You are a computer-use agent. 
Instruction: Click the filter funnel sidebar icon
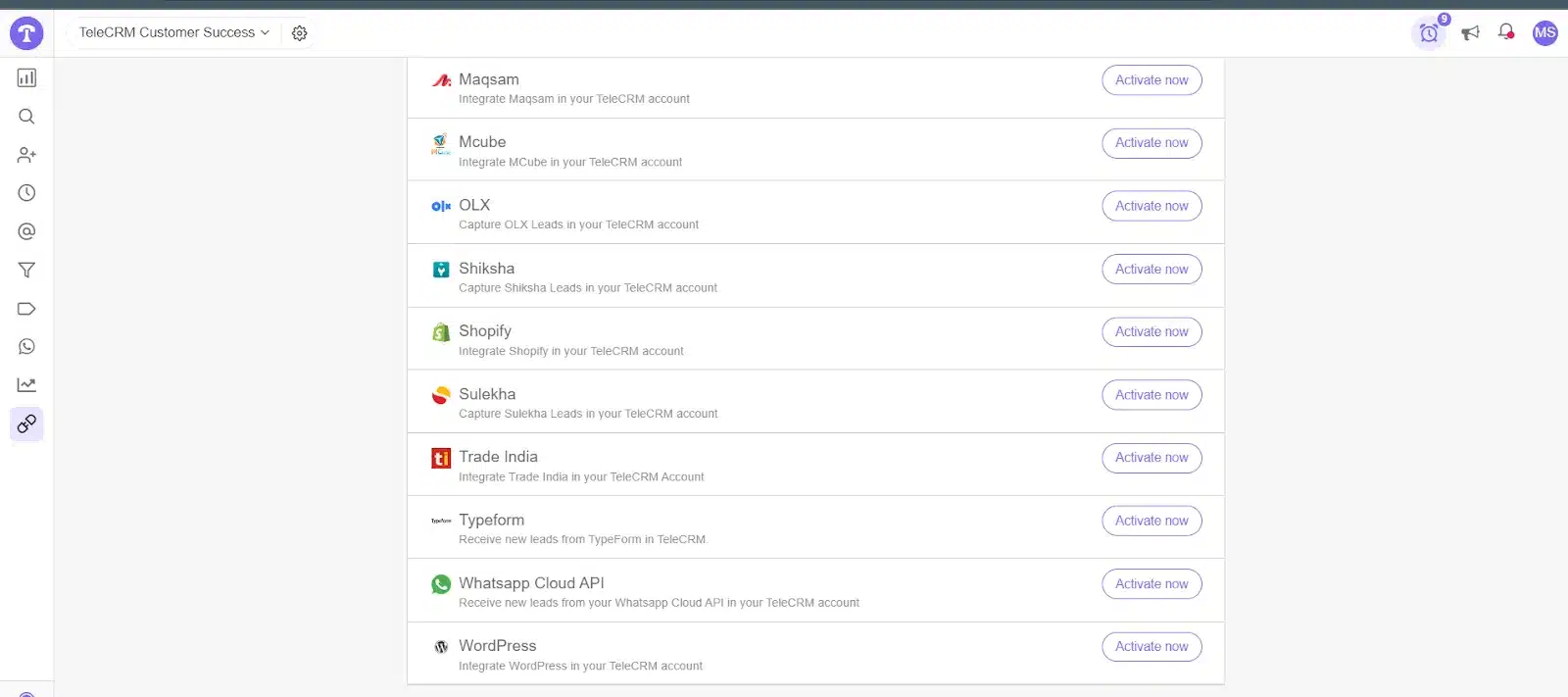coord(26,271)
